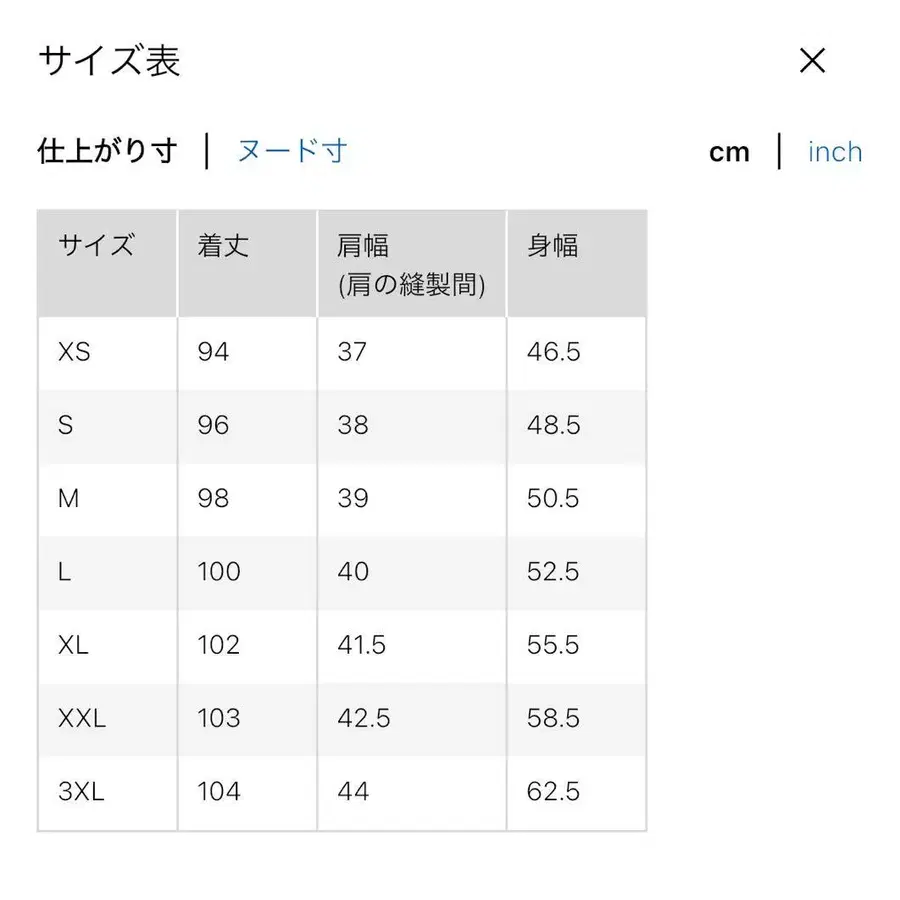
Task: Close the サイズ表 dialog
Action: pos(813,61)
